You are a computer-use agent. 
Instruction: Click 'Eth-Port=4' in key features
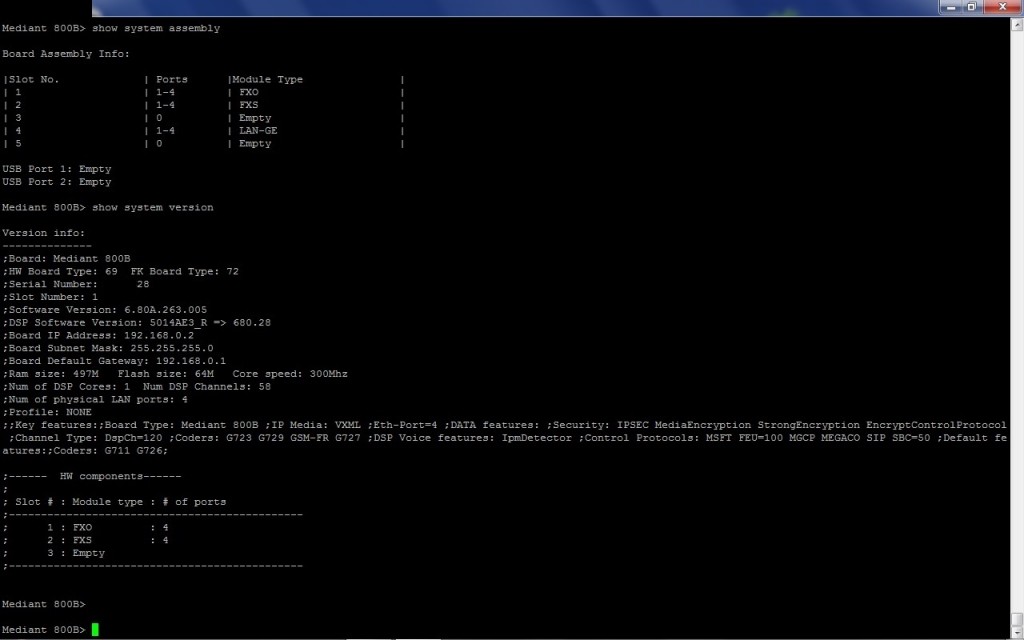pos(405,425)
